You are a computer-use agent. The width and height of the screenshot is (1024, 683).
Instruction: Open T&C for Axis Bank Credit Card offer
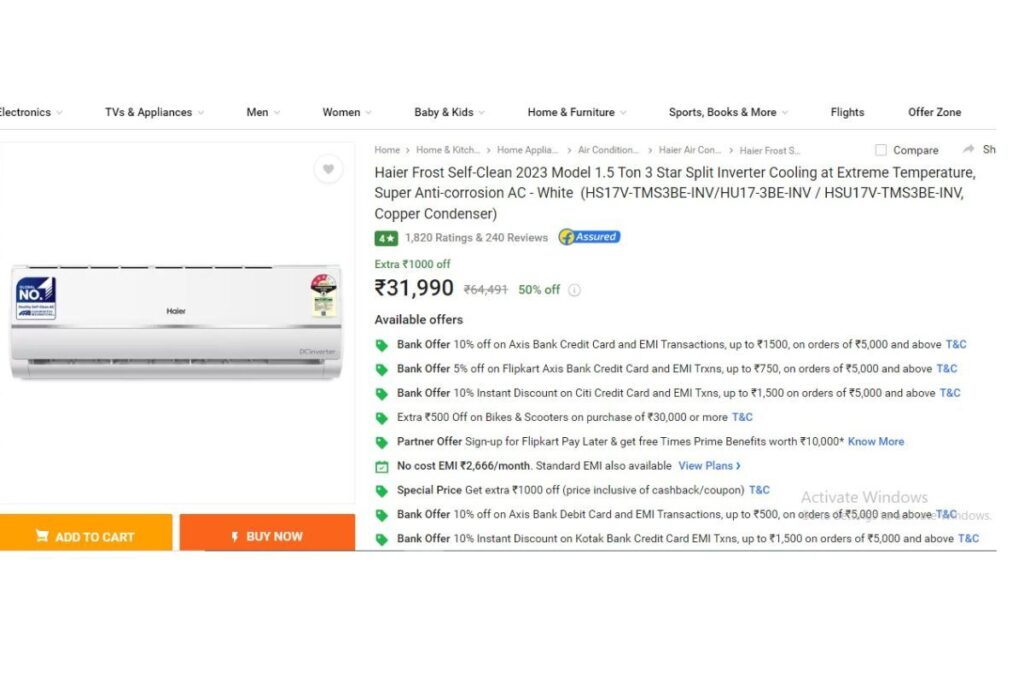tap(956, 345)
